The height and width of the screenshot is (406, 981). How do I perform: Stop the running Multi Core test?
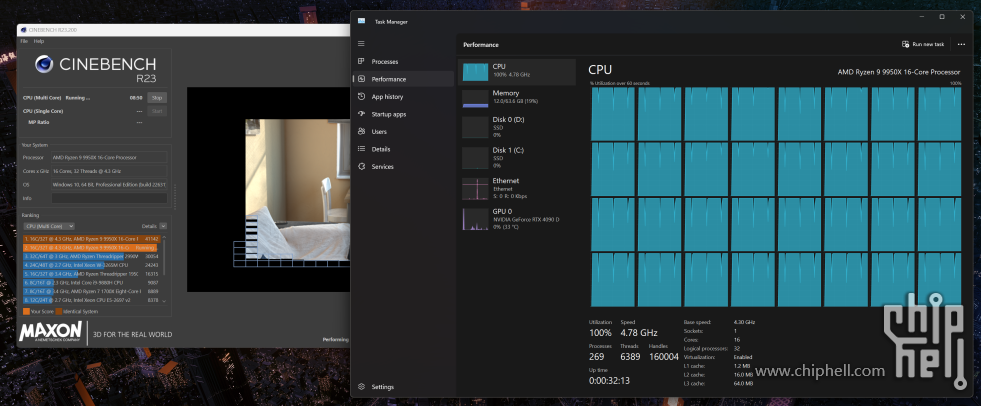(157, 98)
